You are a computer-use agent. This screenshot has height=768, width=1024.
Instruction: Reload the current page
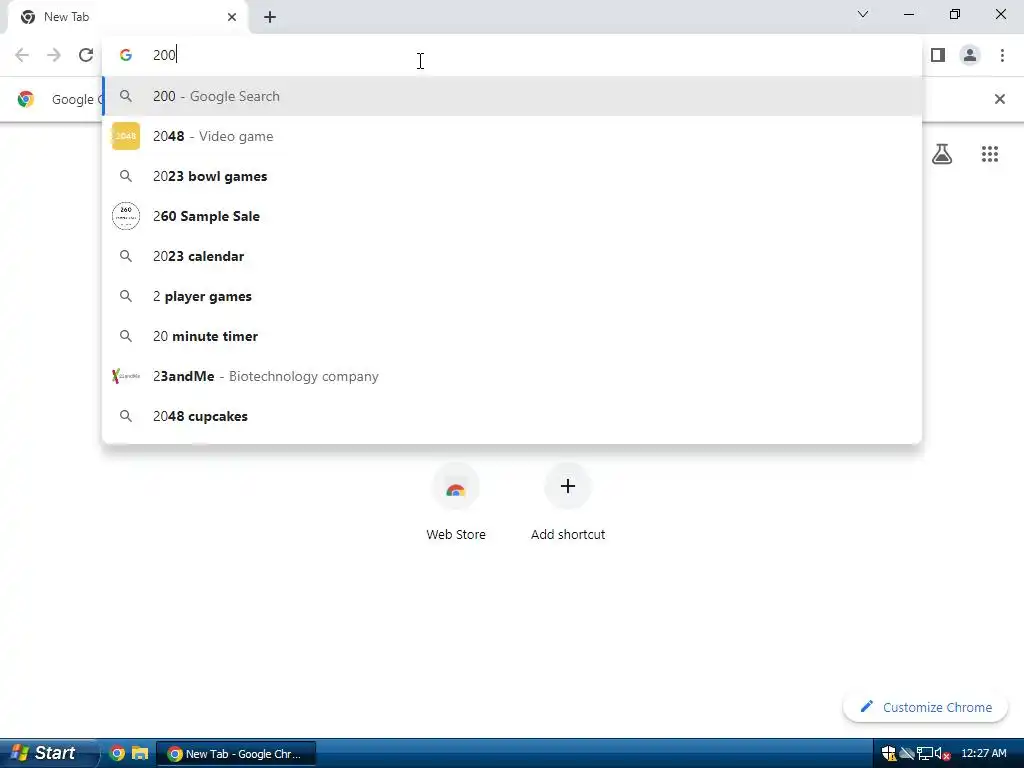[86, 55]
